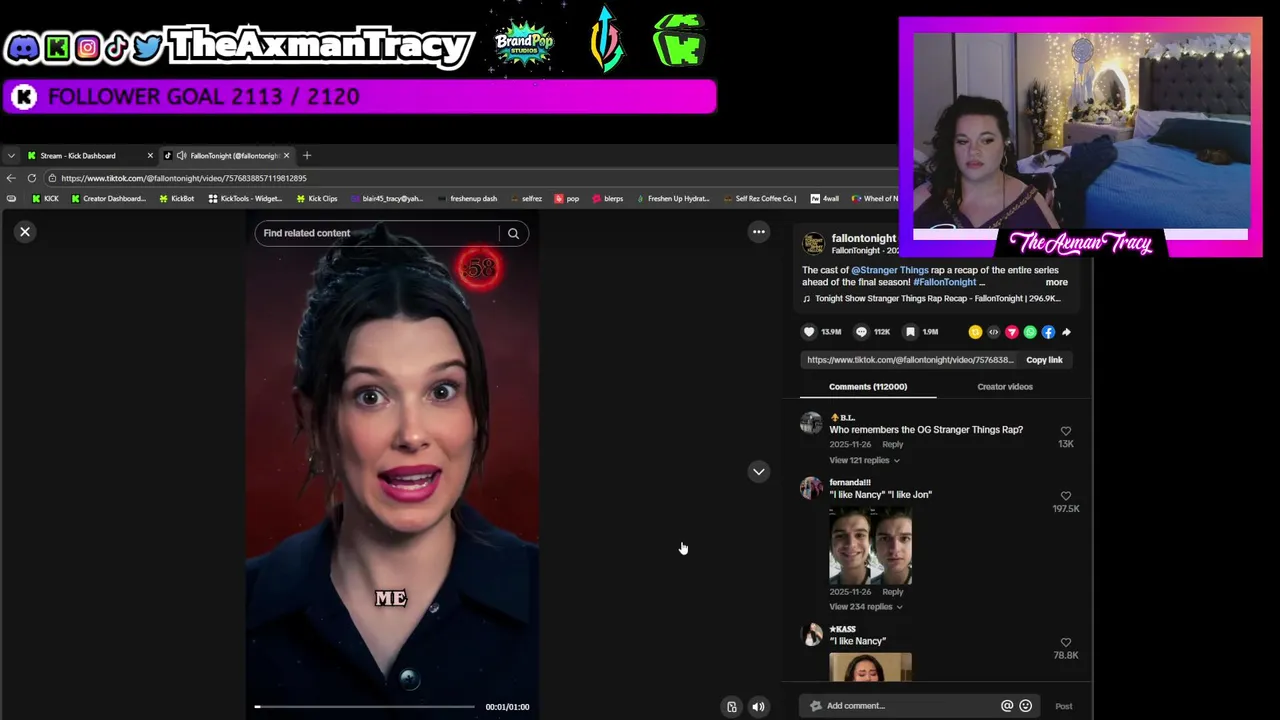Open KASS's comment image attachment

pos(870,667)
